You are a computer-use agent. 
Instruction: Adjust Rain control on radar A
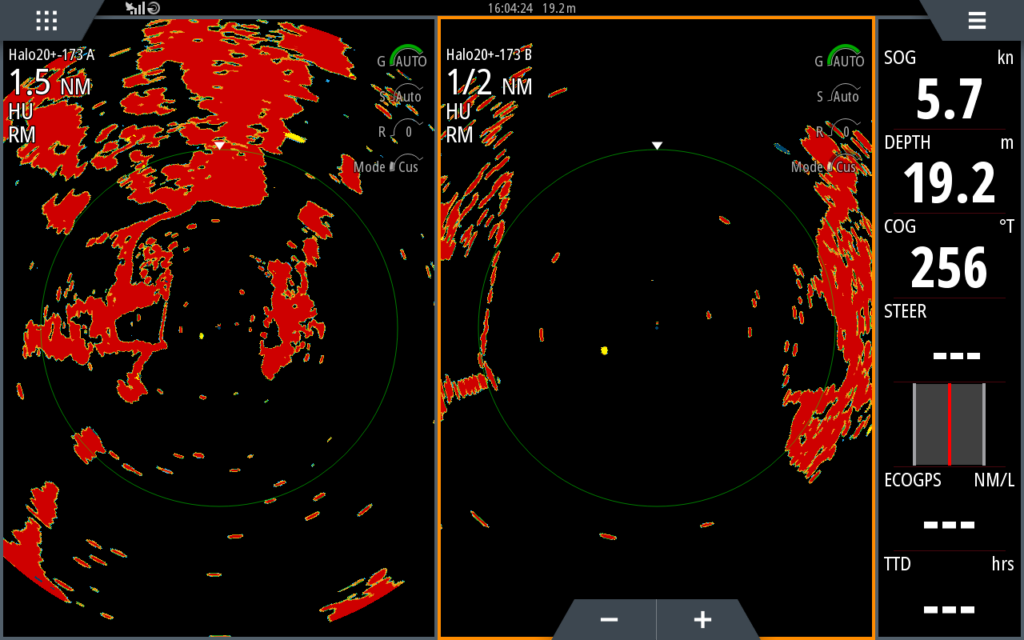click(x=402, y=131)
